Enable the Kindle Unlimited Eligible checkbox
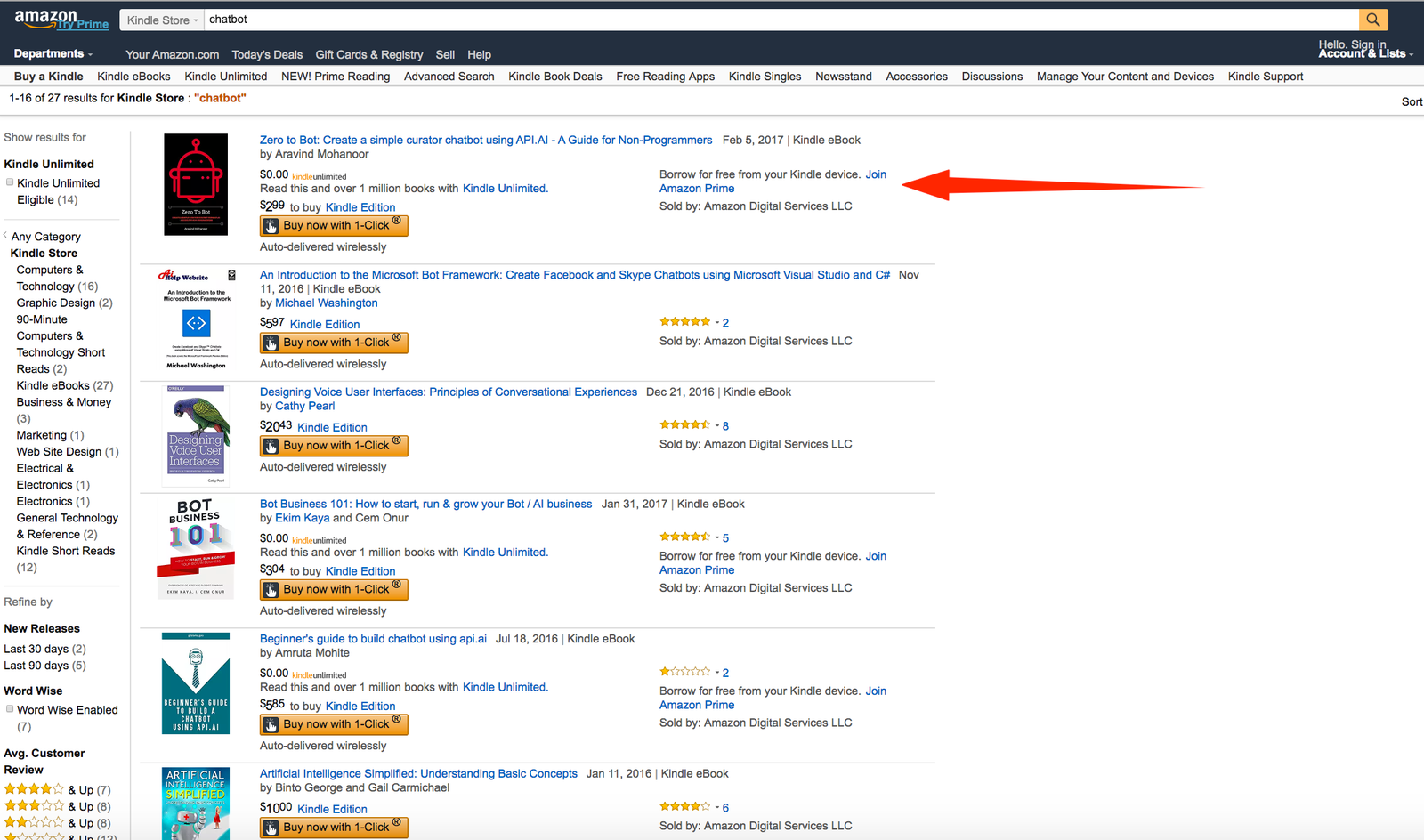The width and height of the screenshot is (1424, 840). [x=10, y=182]
